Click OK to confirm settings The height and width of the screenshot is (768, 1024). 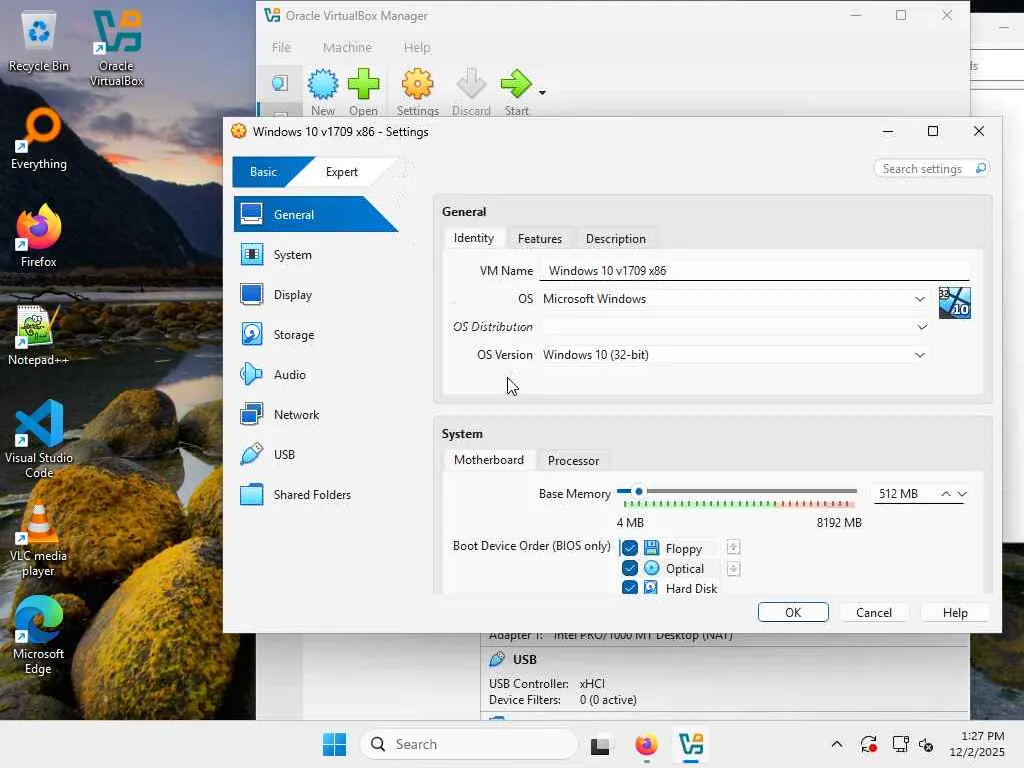coord(793,613)
